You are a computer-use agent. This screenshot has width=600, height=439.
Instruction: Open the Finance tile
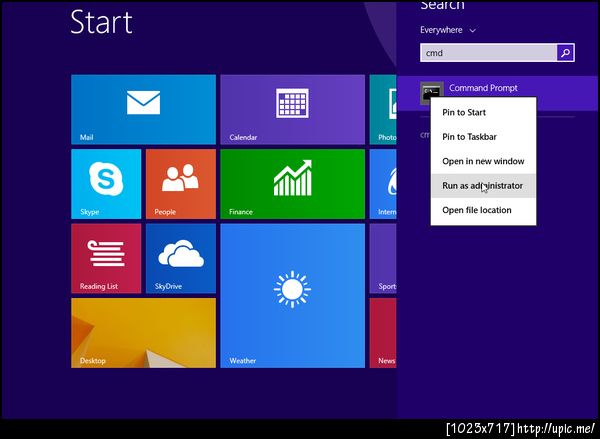293,184
